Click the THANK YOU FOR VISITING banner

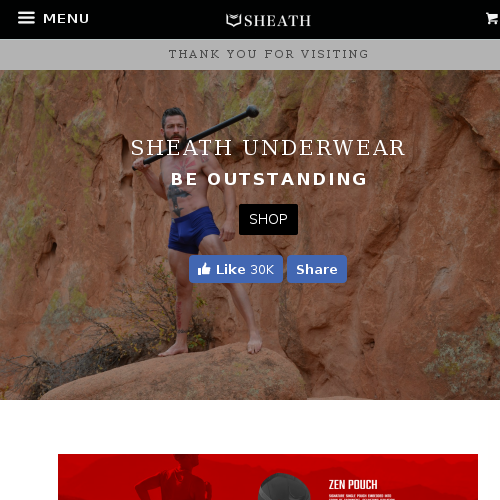[250, 54]
